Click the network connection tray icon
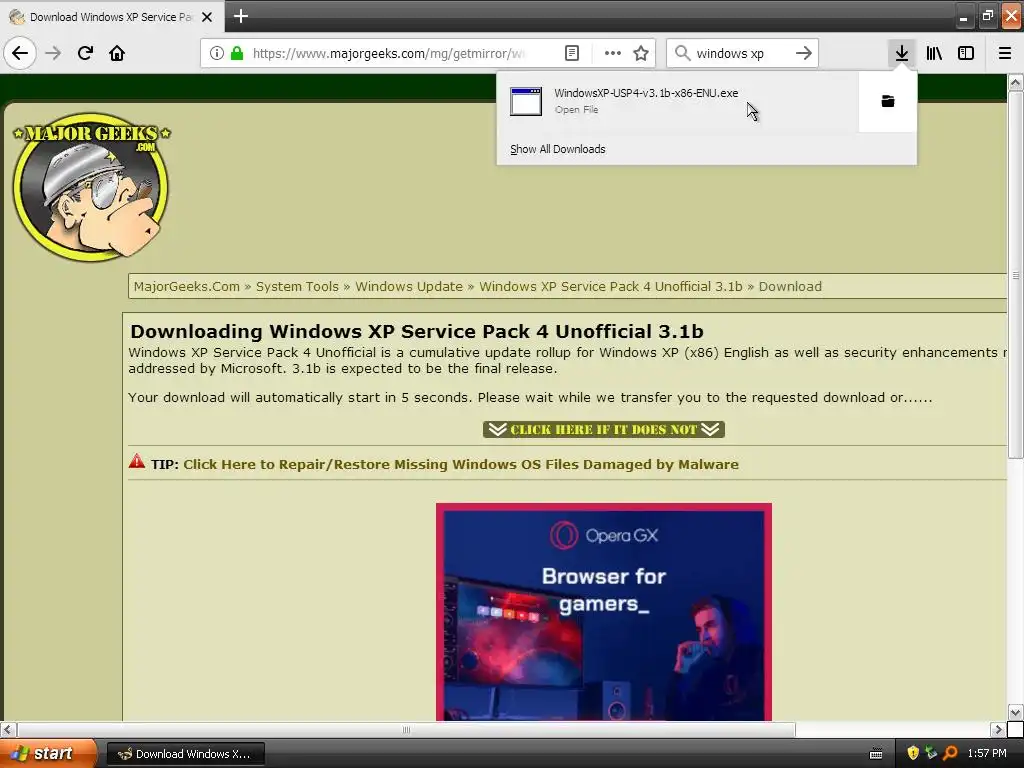 point(932,754)
